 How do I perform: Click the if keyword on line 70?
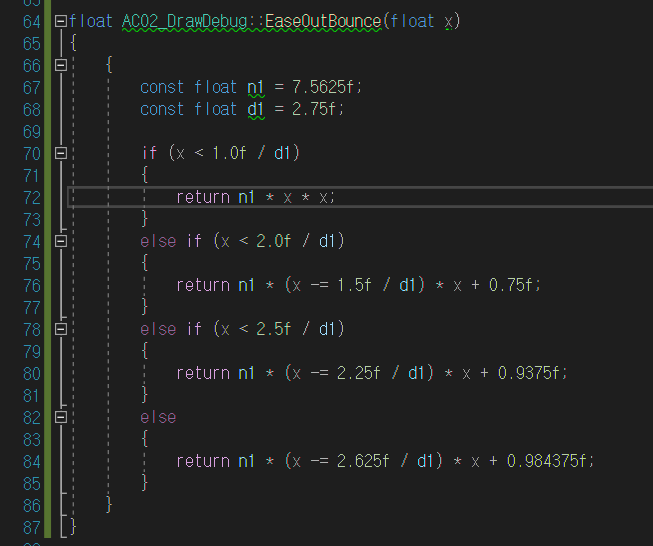pyautogui.click(x=149, y=153)
